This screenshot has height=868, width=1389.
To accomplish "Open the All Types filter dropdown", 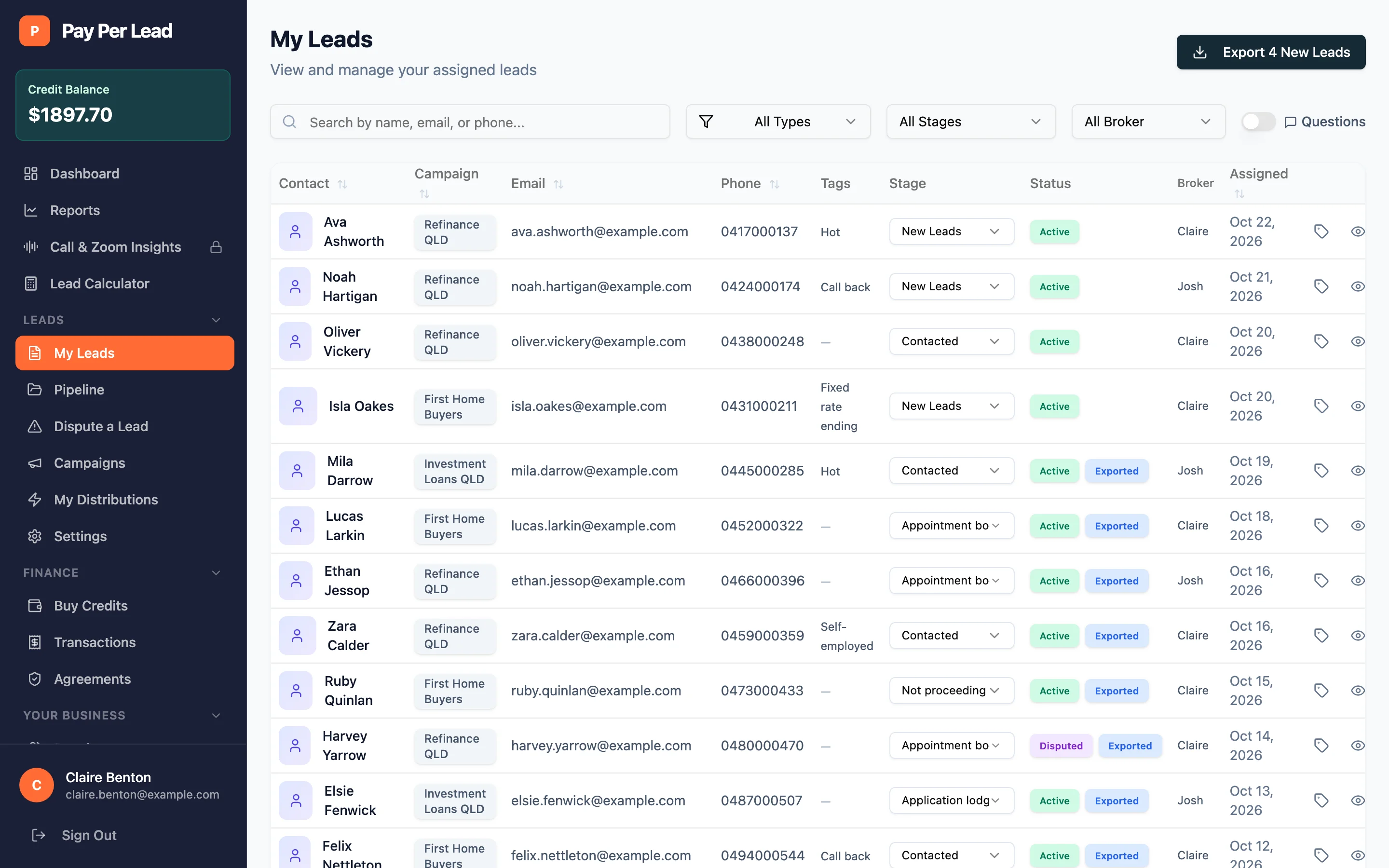I will pyautogui.click(x=778, y=122).
